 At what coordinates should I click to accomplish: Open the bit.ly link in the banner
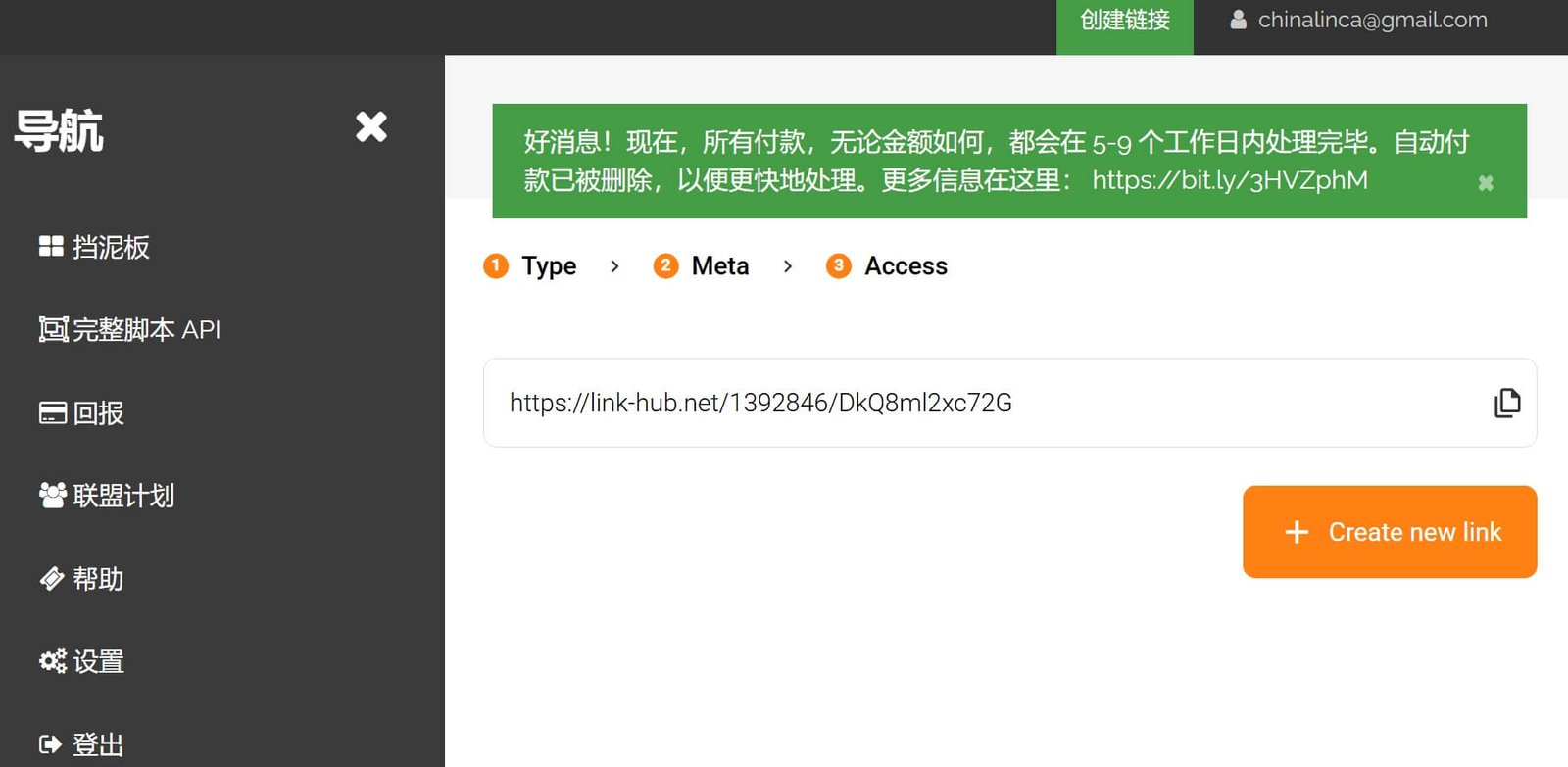click(x=1229, y=180)
